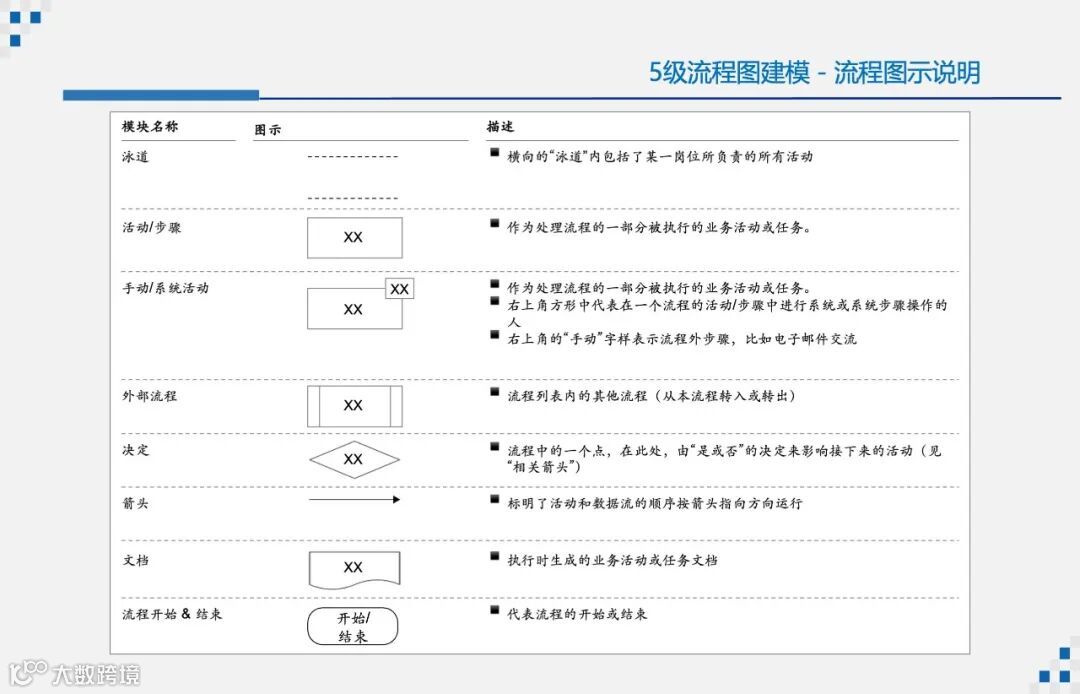The width and height of the screenshot is (1080, 694).
Task: Click the arrow description 标明了活动和数据流的顺序
Action: 655,503
